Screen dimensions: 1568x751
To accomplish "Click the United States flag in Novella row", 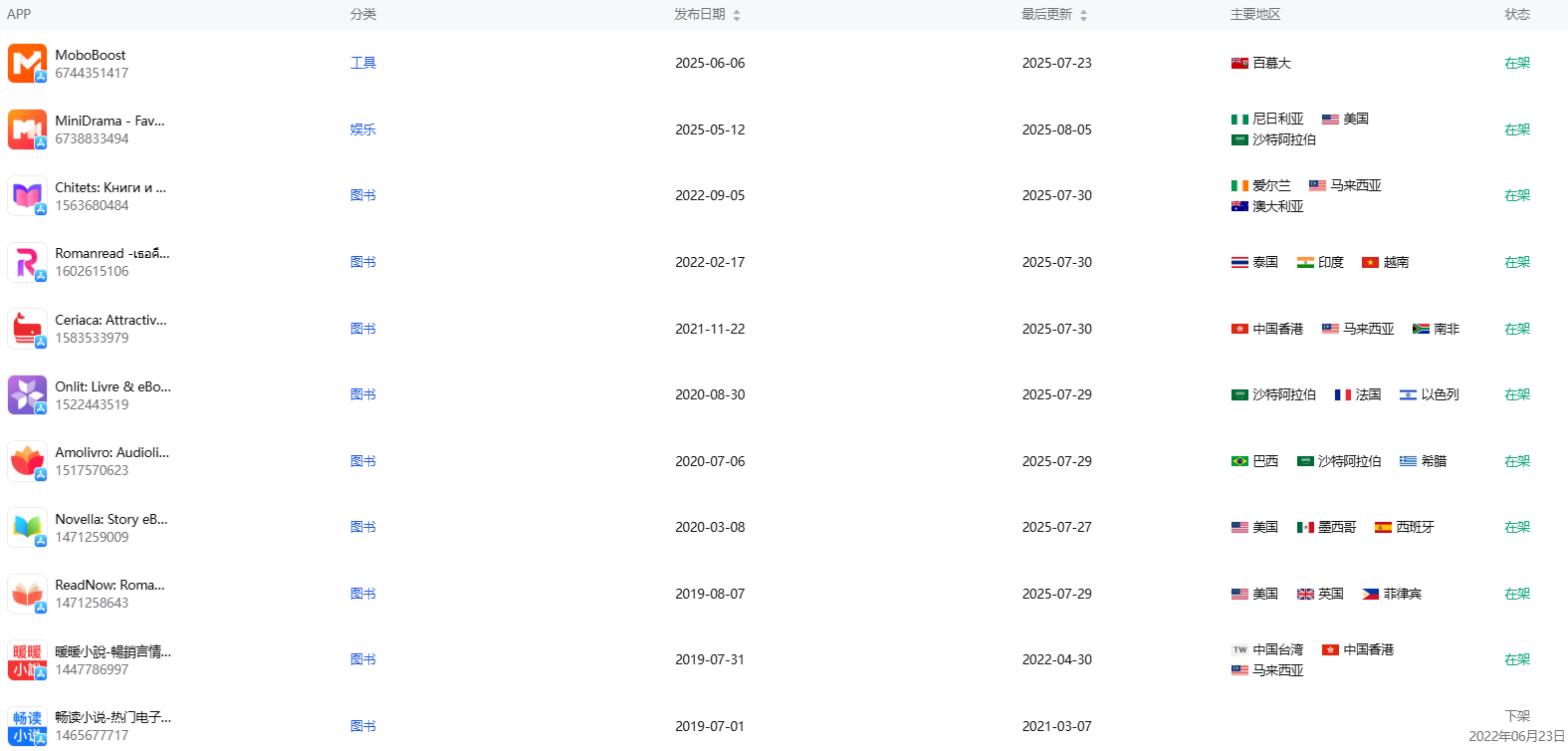I will coord(1239,527).
